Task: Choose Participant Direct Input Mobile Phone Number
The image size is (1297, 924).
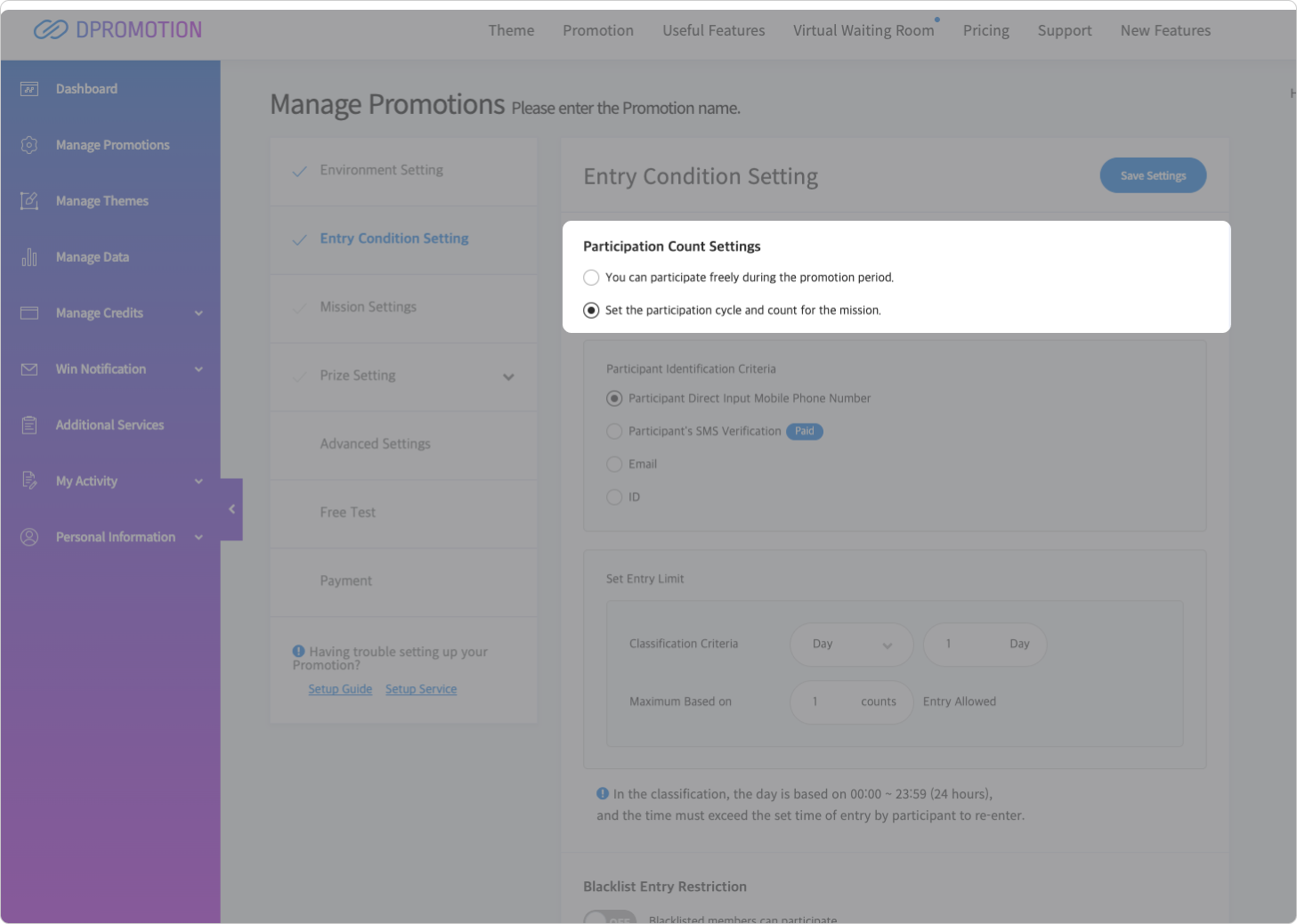Action: (614, 399)
